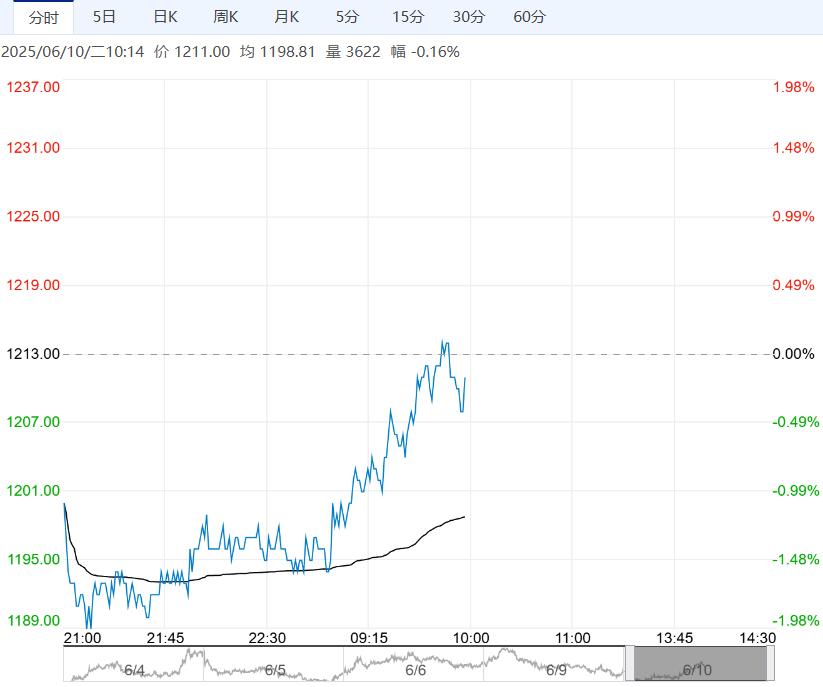The width and height of the screenshot is (823, 687).
Task: Switch to 周K weekly candlestick view
Action: coord(226,17)
